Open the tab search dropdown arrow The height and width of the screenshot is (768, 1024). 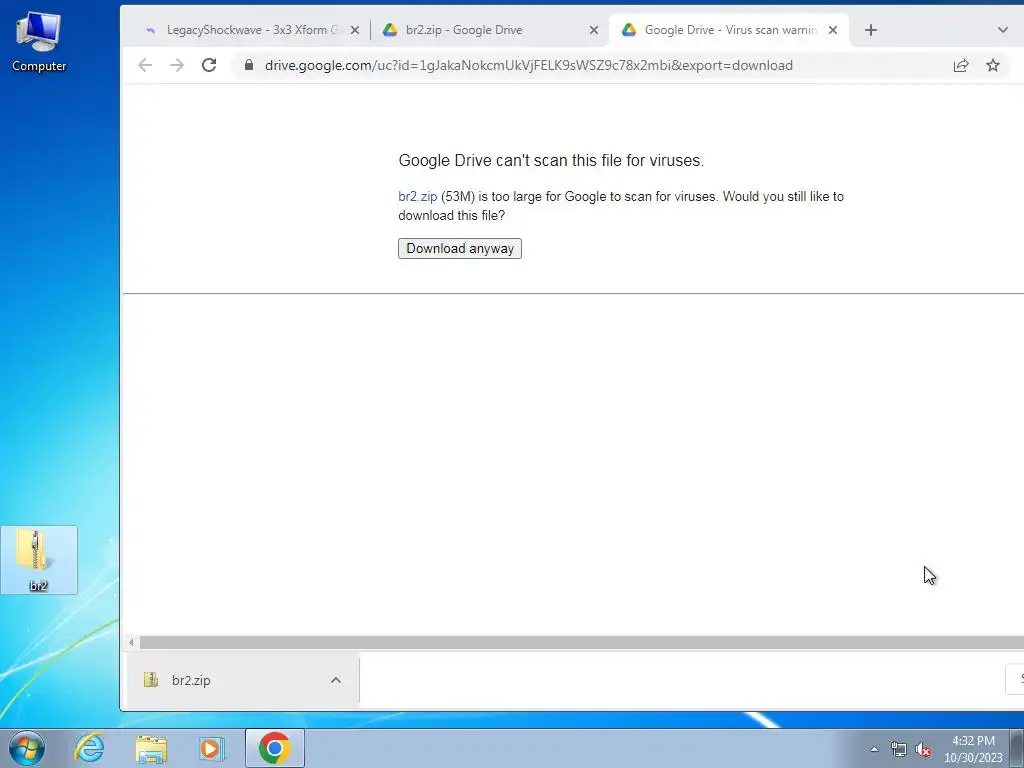click(1002, 30)
